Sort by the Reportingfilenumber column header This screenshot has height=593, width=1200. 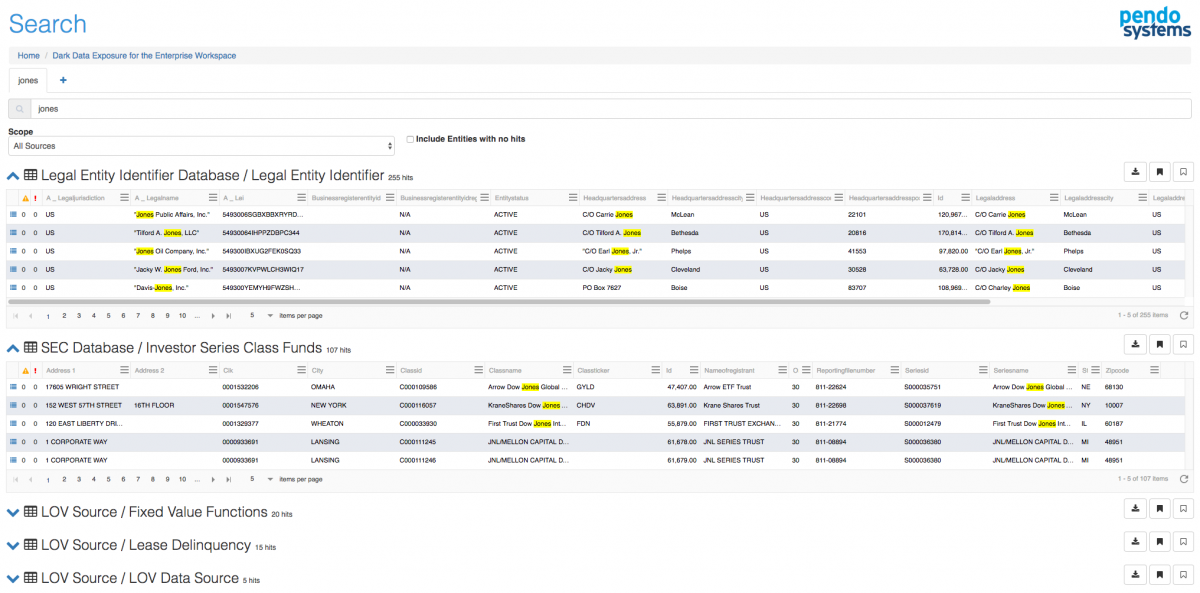coord(846,370)
